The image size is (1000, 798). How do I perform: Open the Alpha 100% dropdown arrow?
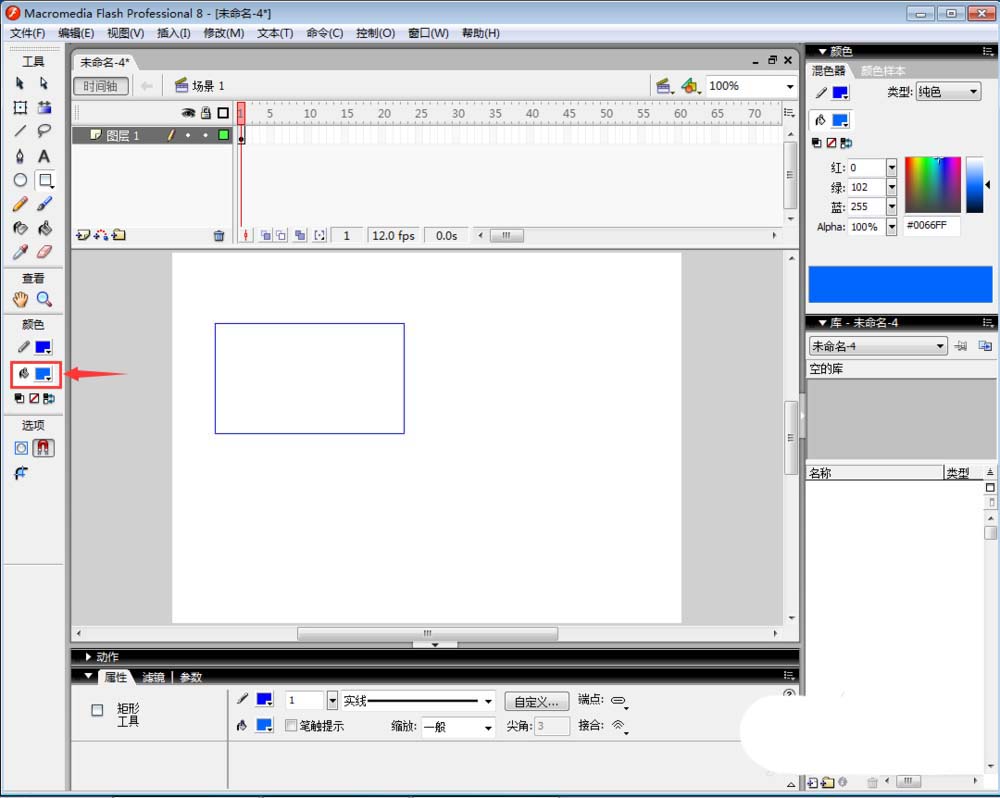[x=892, y=226]
